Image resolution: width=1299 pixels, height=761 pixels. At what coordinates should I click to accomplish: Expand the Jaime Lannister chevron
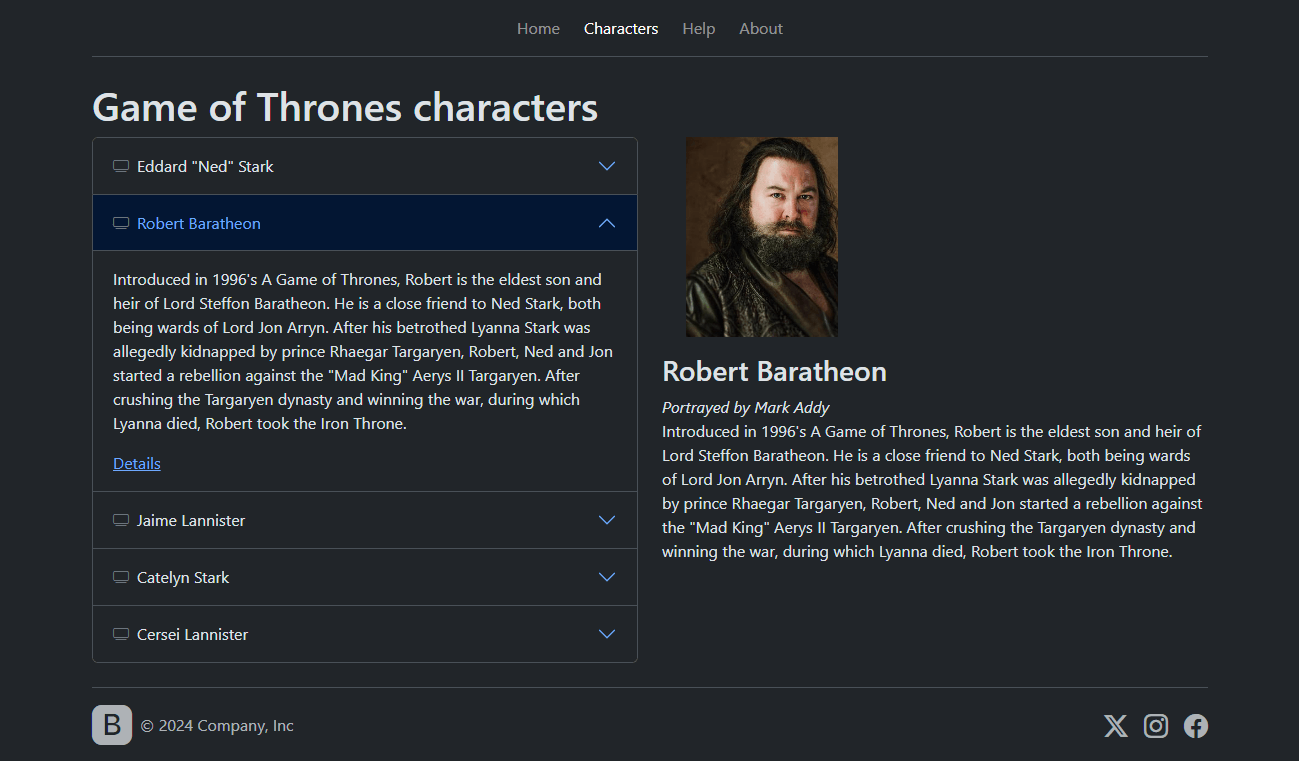tap(607, 520)
